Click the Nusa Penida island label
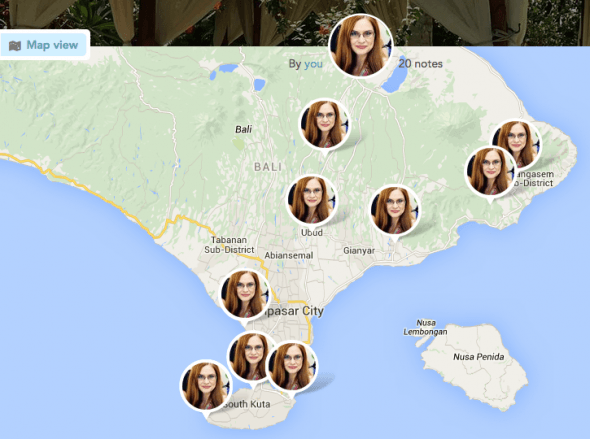590x439 pixels. pyautogui.click(x=478, y=357)
